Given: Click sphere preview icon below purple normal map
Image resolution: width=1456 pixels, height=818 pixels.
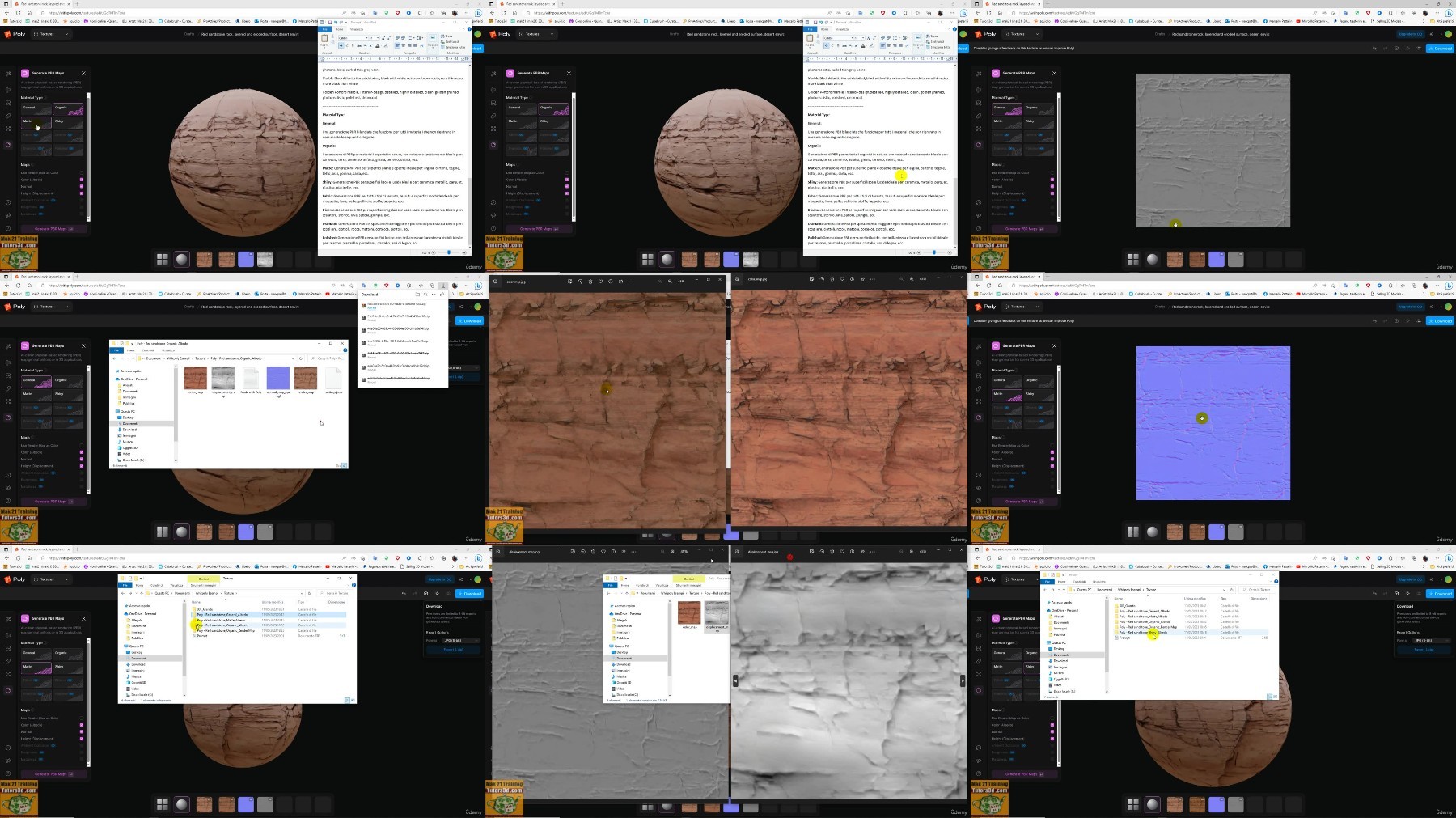Looking at the screenshot, I should point(1152,532).
